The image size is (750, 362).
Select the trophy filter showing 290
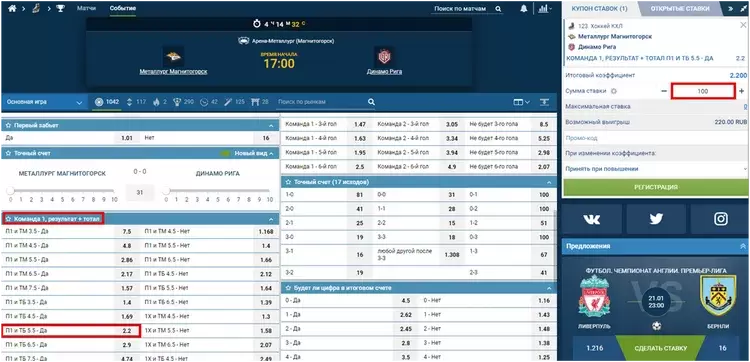[x=183, y=102]
